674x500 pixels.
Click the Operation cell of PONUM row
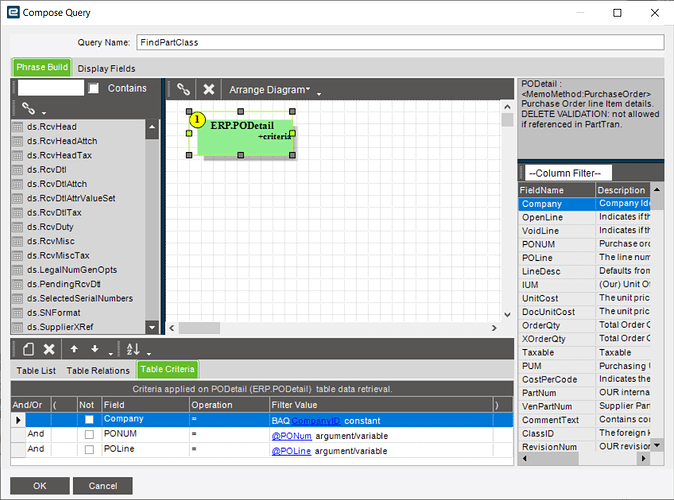click(x=229, y=434)
